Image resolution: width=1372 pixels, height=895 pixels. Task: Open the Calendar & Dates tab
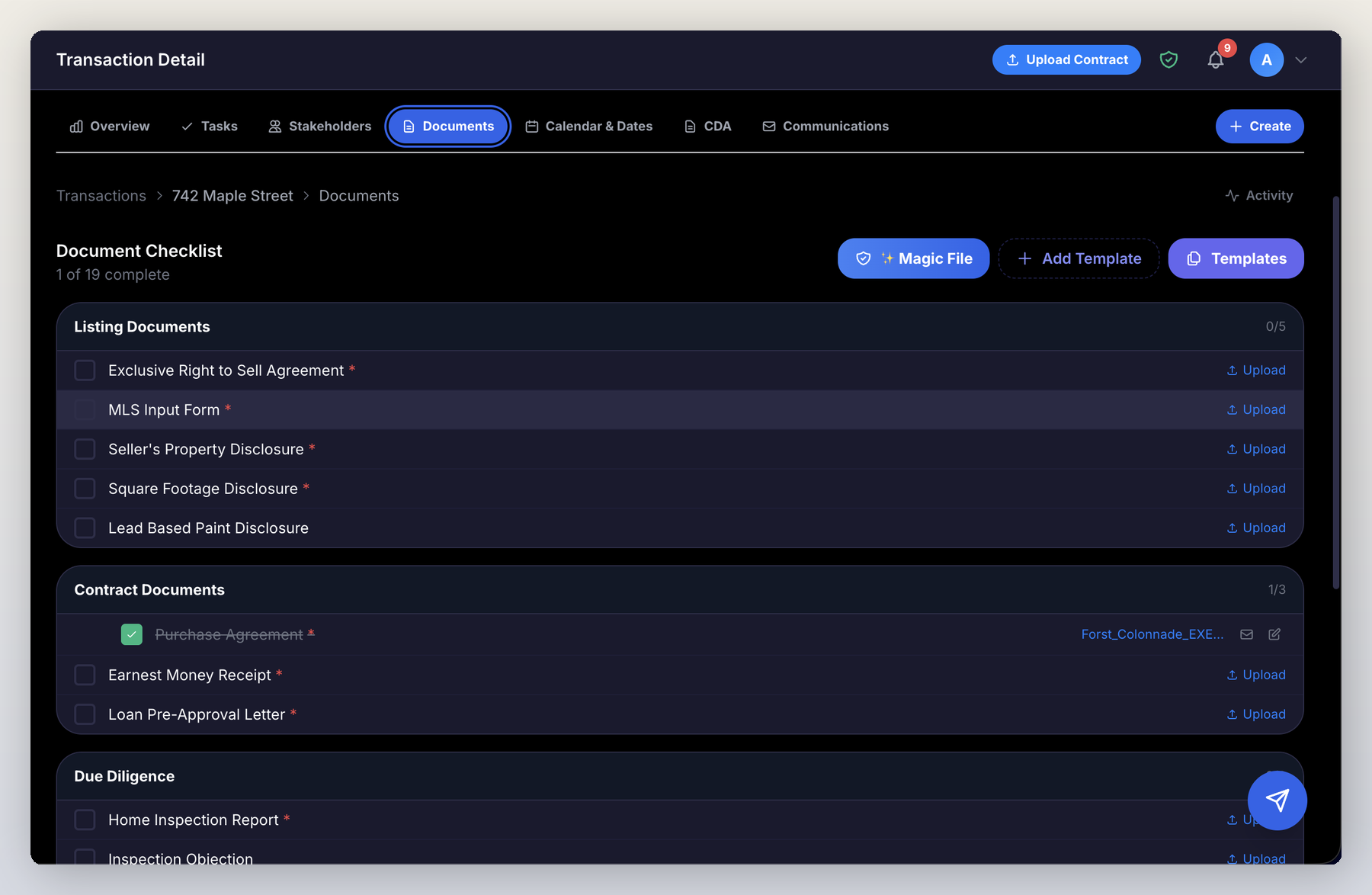click(589, 126)
